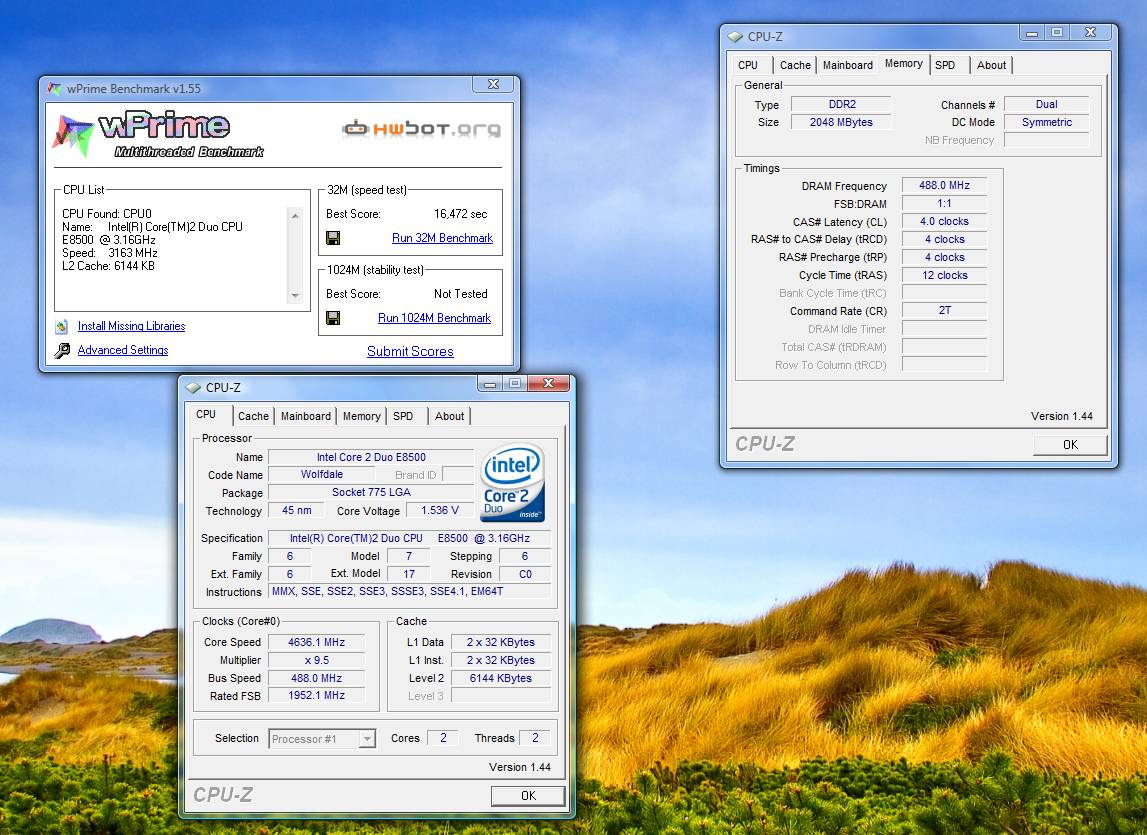Click the Level 2 cache value 6144 KBytes
The height and width of the screenshot is (835, 1147).
(501, 678)
